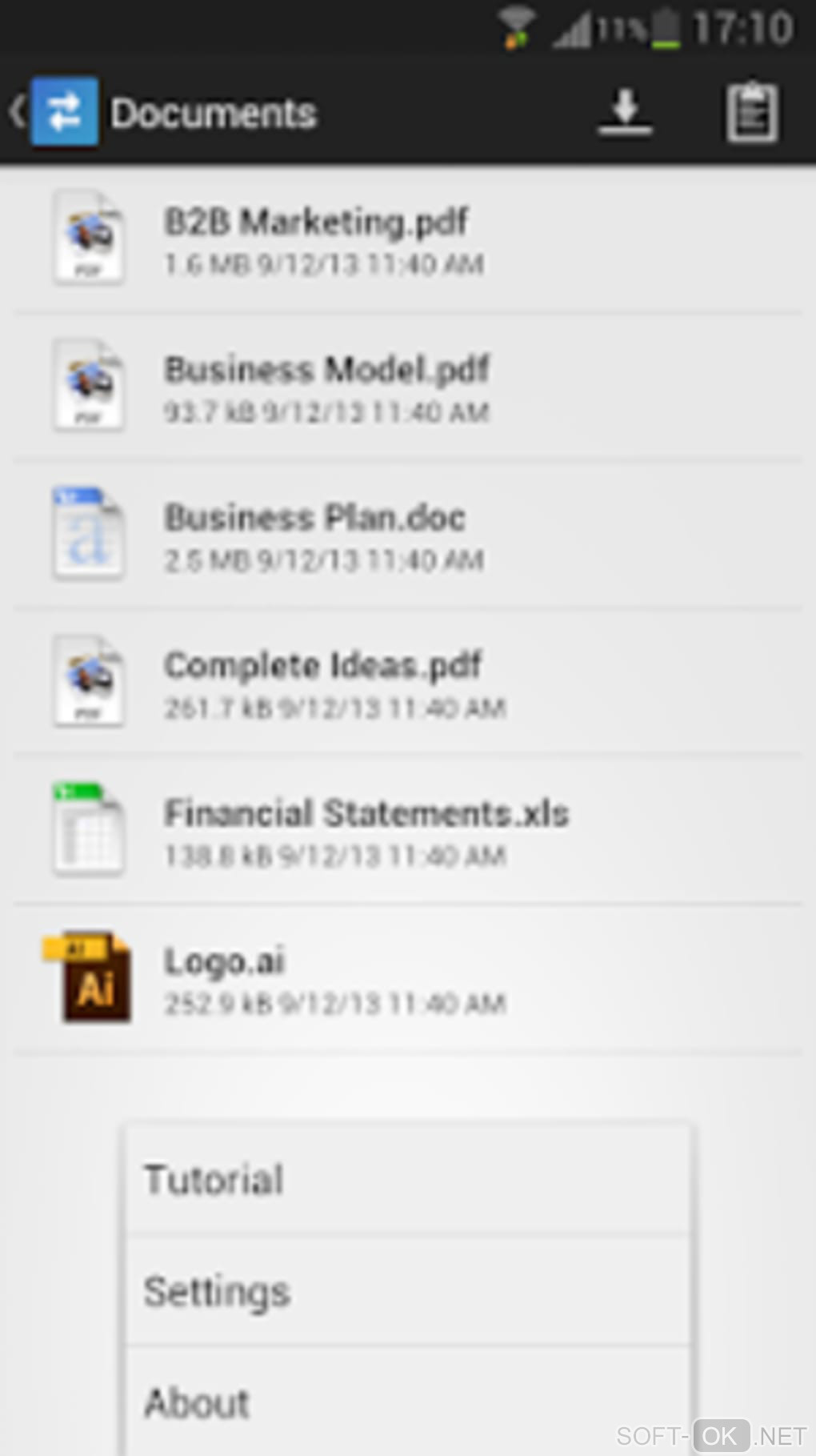Image resolution: width=816 pixels, height=1456 pixels.
Task: Click the Business Plan doc file icon
Action: tap(88, 533)
